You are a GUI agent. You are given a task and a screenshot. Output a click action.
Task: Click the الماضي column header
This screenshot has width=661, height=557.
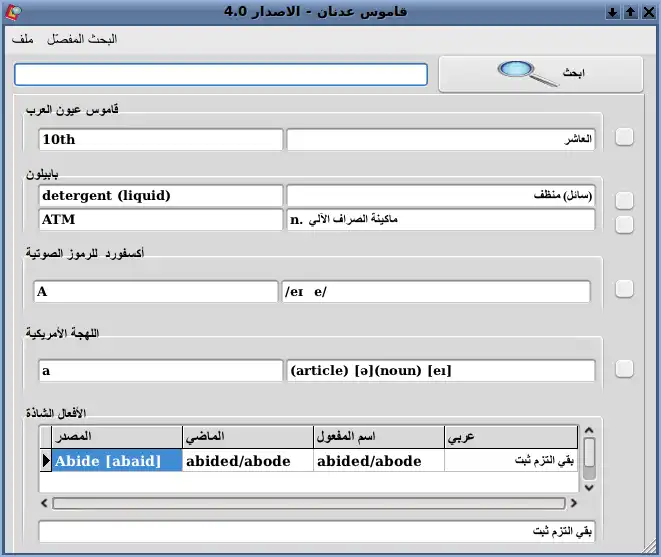click(248, 437)
